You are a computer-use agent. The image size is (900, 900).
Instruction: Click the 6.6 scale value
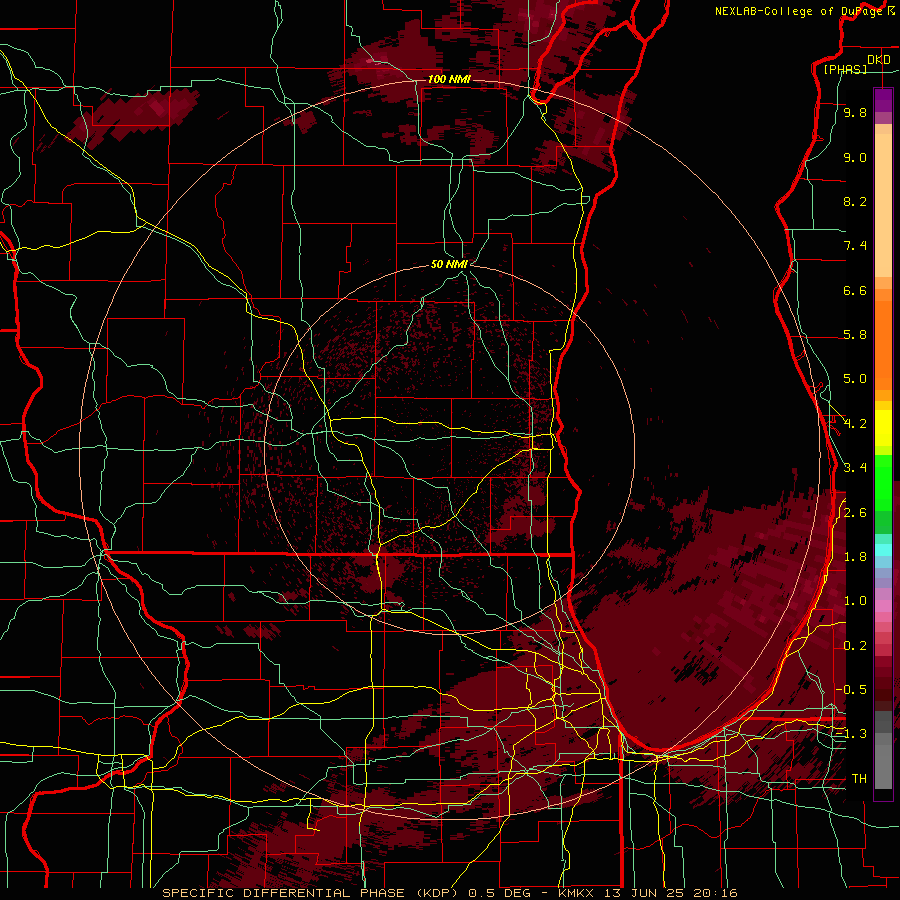point(855,290)
